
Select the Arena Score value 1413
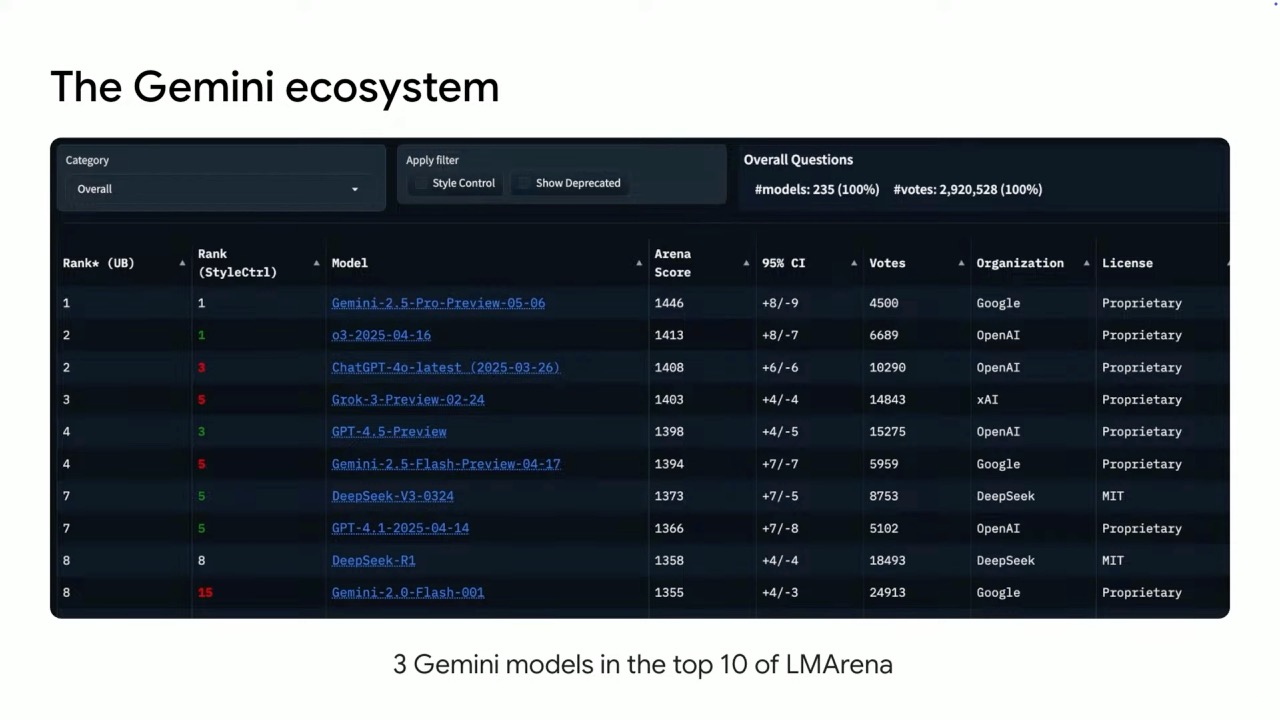[x=669, y=335]
